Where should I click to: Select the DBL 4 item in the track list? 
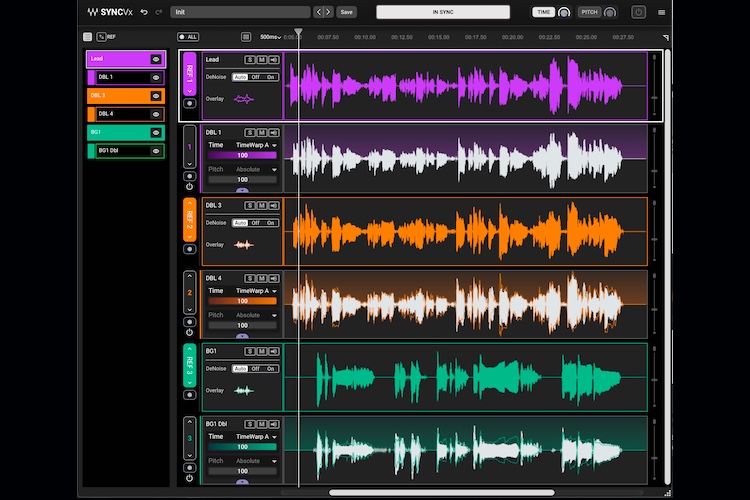(125, 114)
